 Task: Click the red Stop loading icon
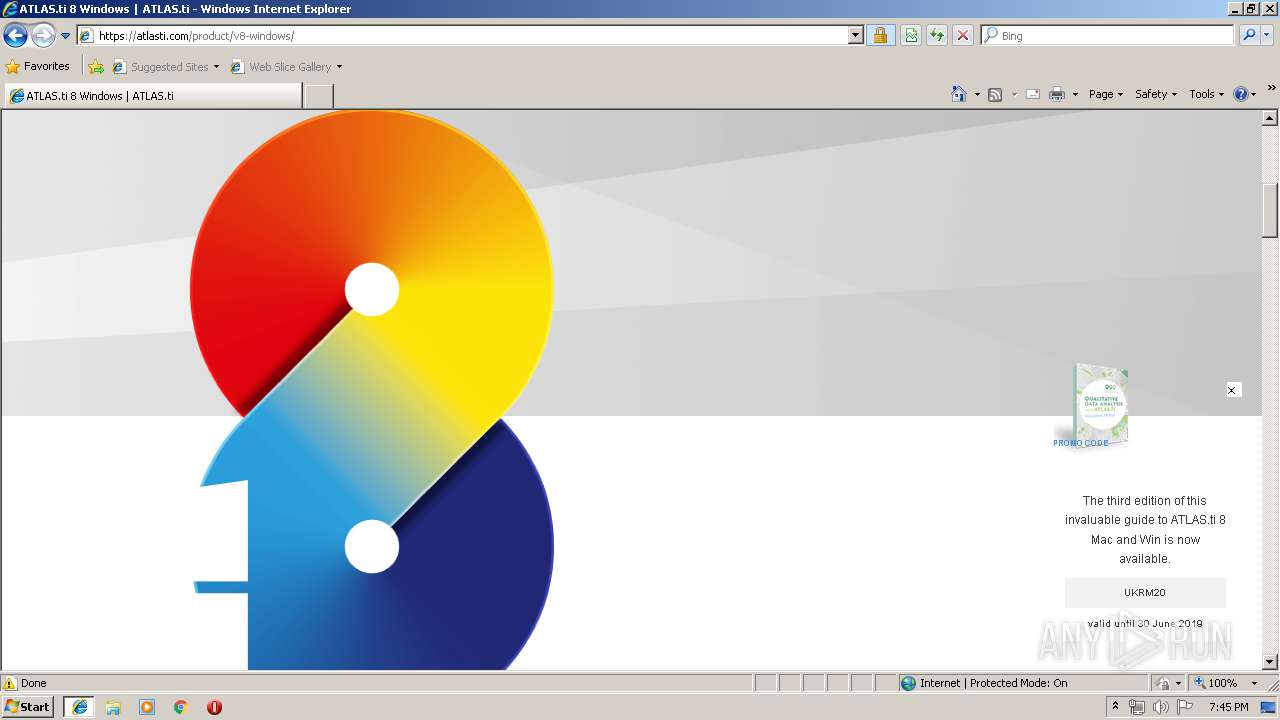pos(963,36)
